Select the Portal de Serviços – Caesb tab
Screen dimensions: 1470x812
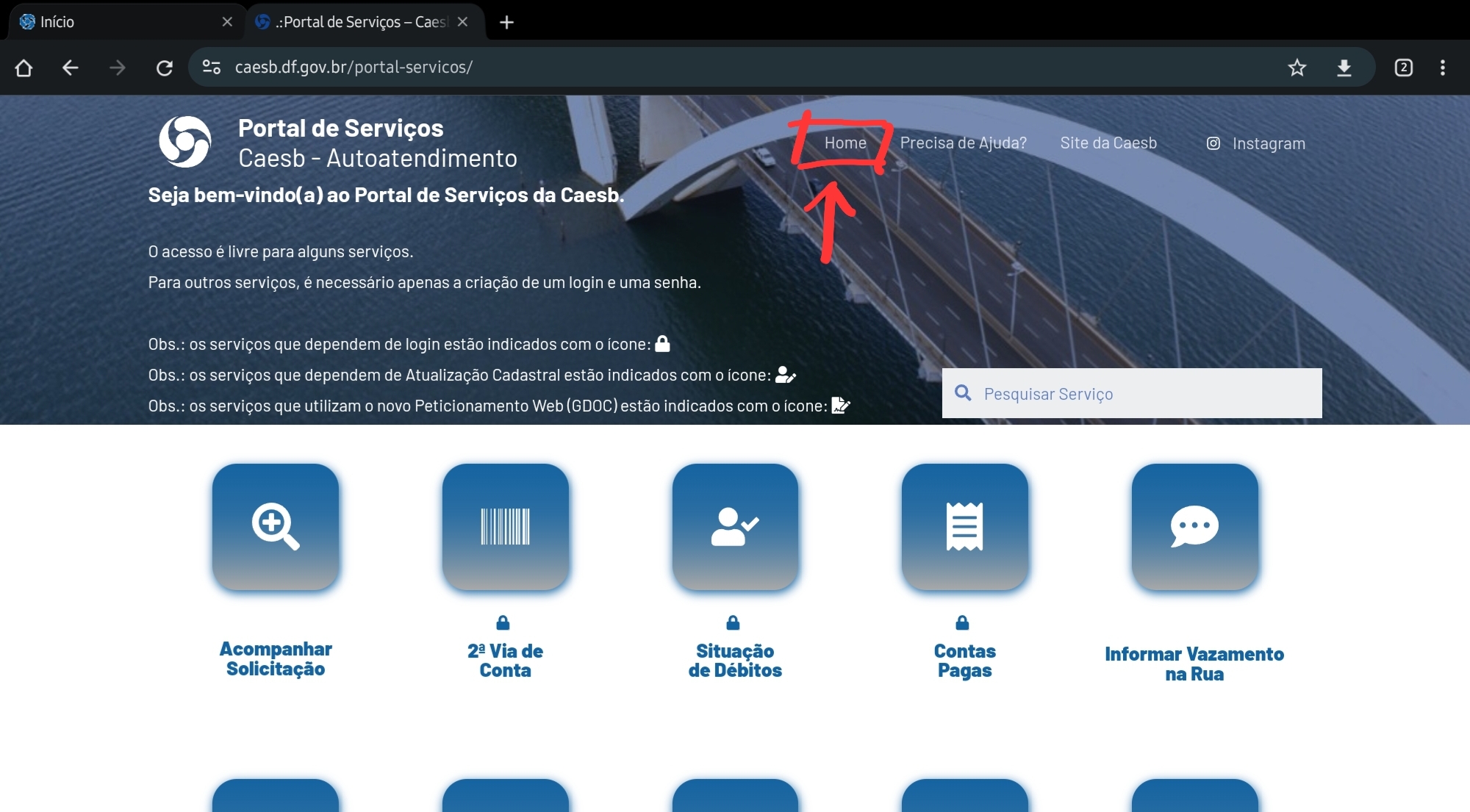[365, 22]
